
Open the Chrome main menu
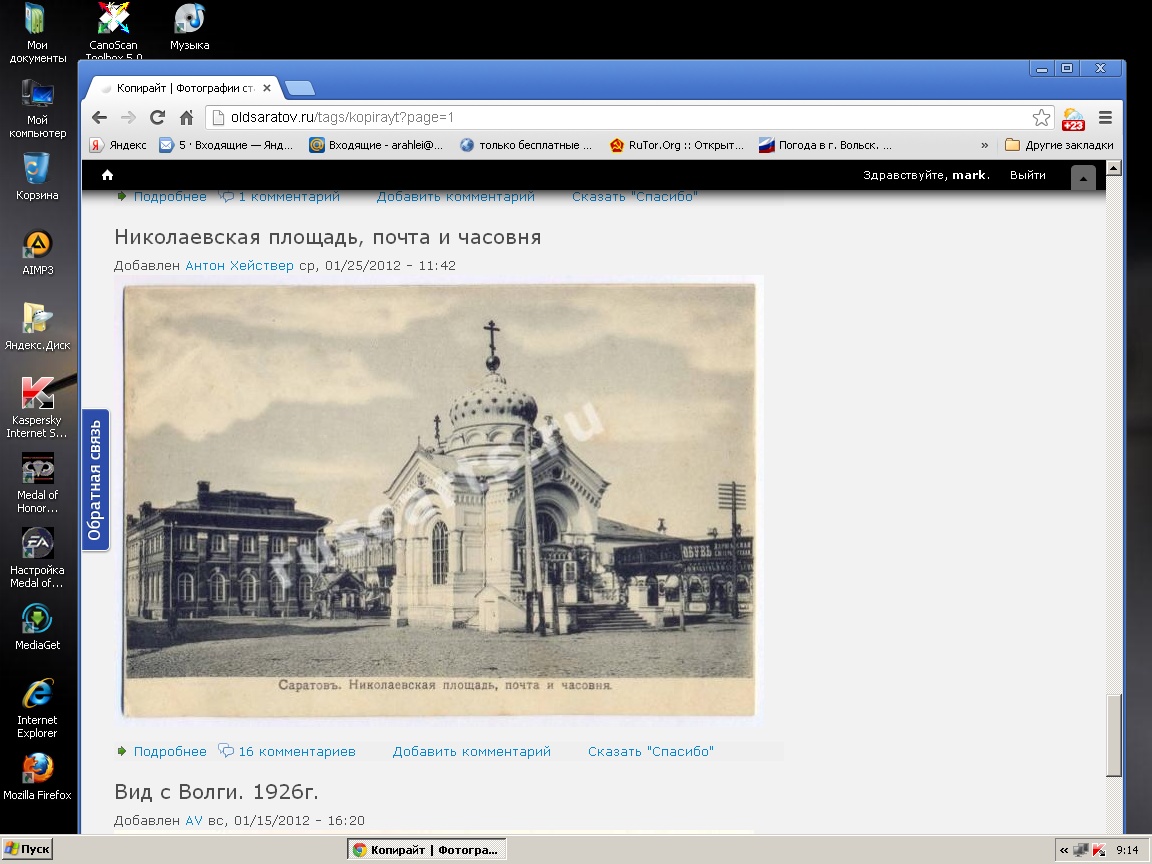1105,118
